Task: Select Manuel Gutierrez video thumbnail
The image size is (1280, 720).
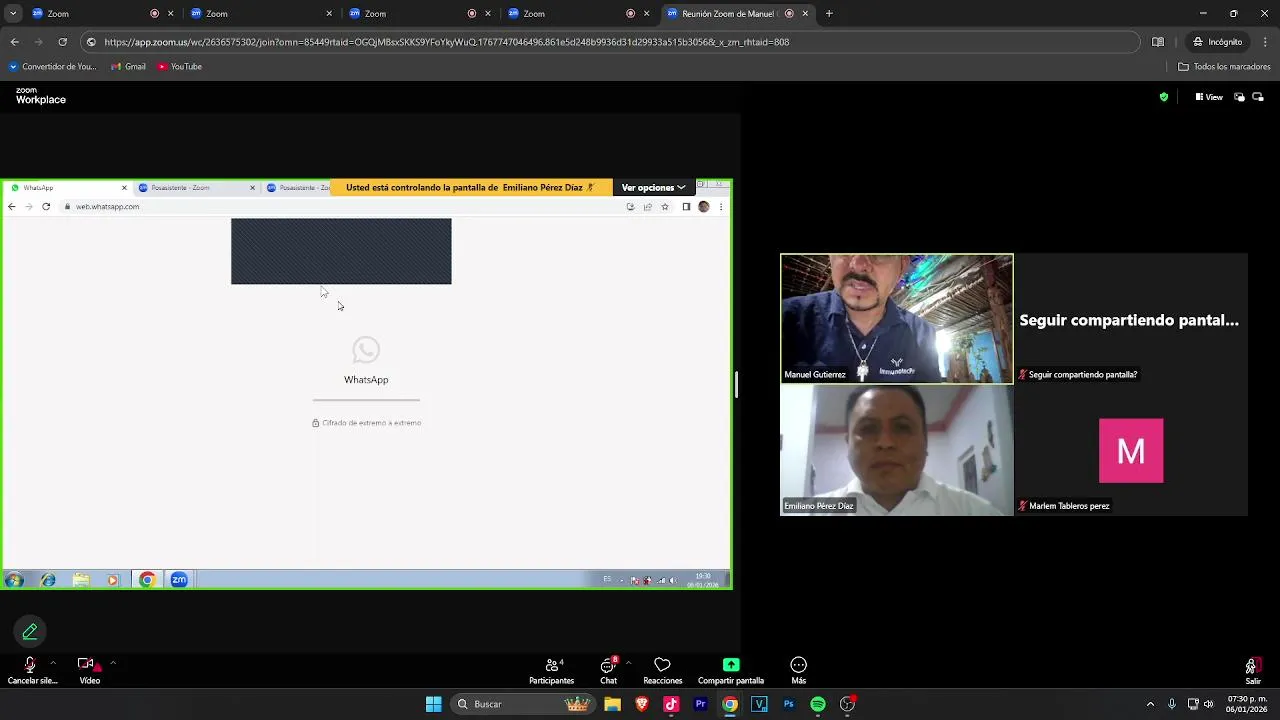Action: [x=897, y=318]
